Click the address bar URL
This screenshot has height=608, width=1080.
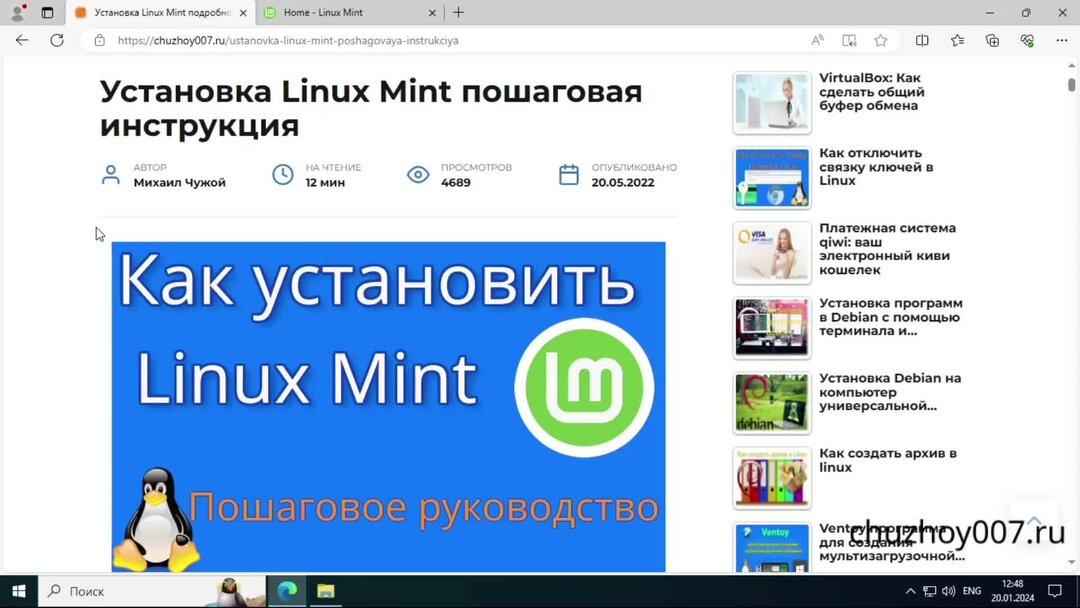click(x=288, y=41)
